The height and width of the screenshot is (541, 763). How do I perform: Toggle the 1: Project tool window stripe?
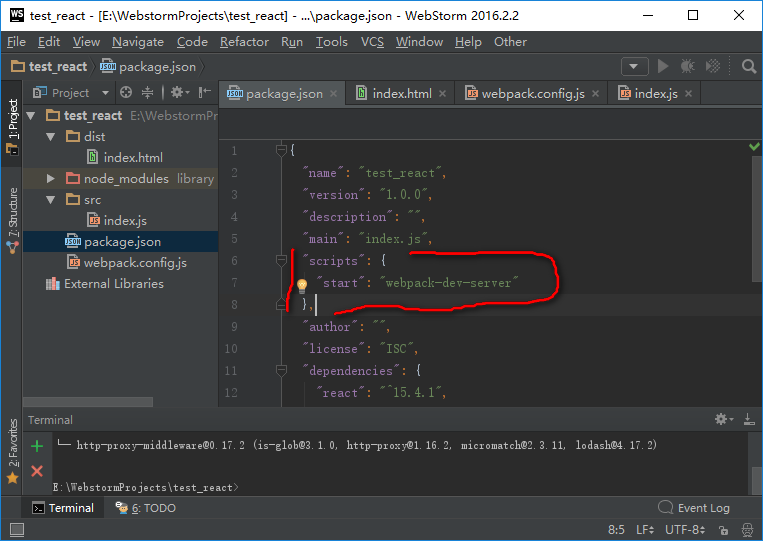[x=12, y=126]
